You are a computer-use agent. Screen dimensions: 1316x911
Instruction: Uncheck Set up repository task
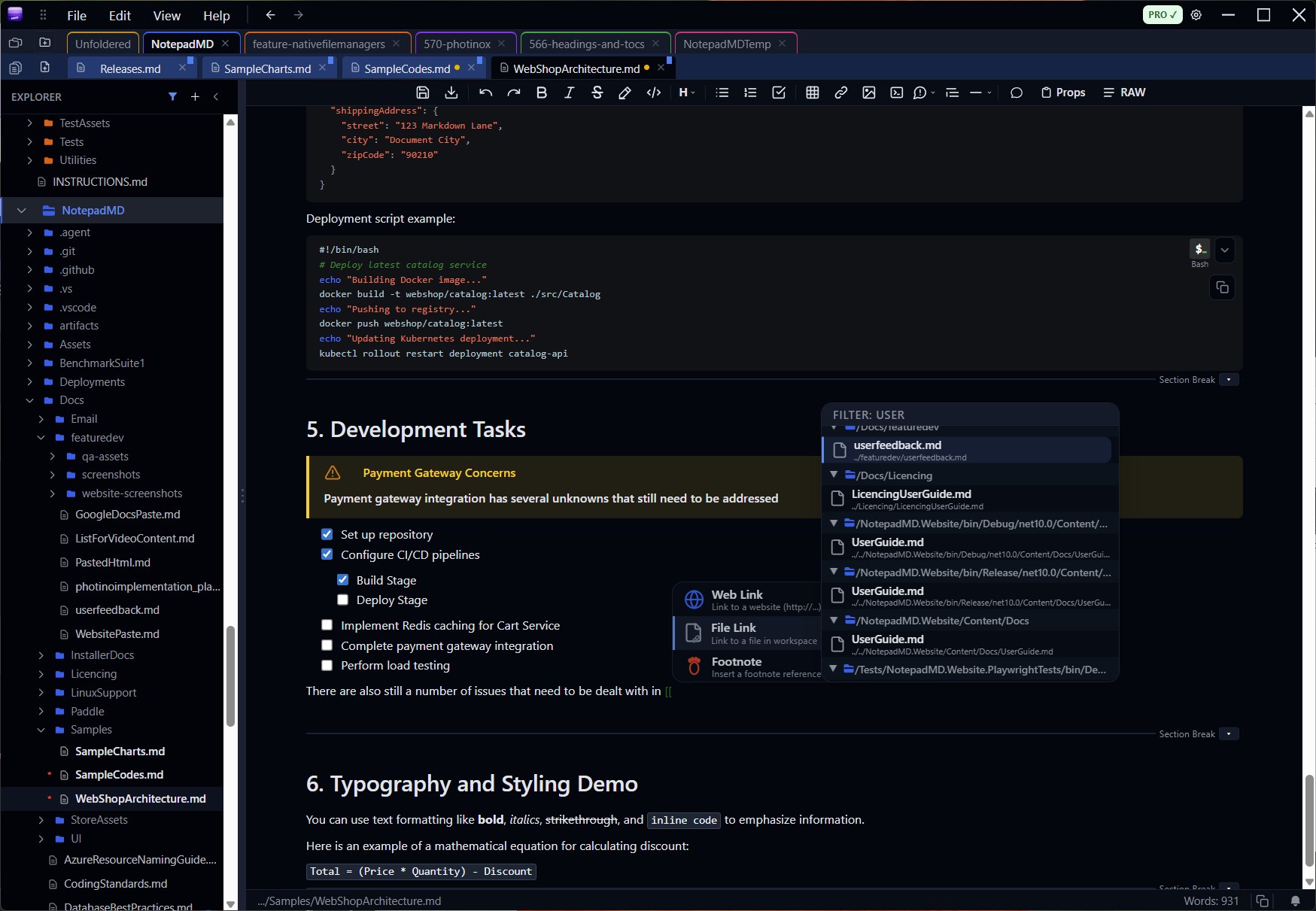click(x=327, y=534)
